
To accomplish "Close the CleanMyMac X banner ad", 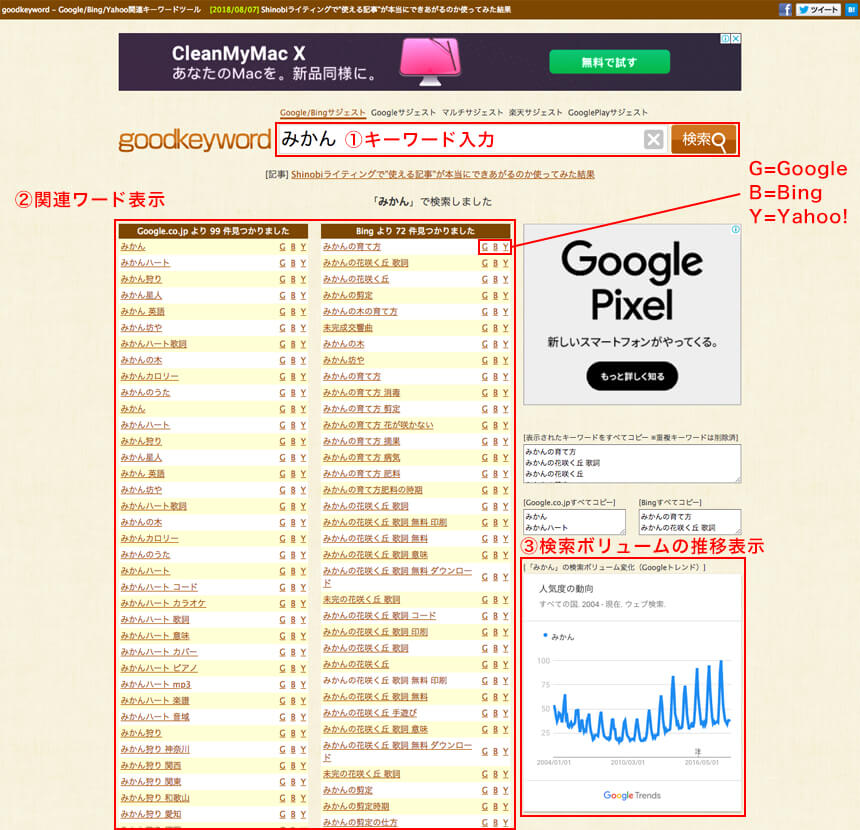I will click(x=736, y=38).
